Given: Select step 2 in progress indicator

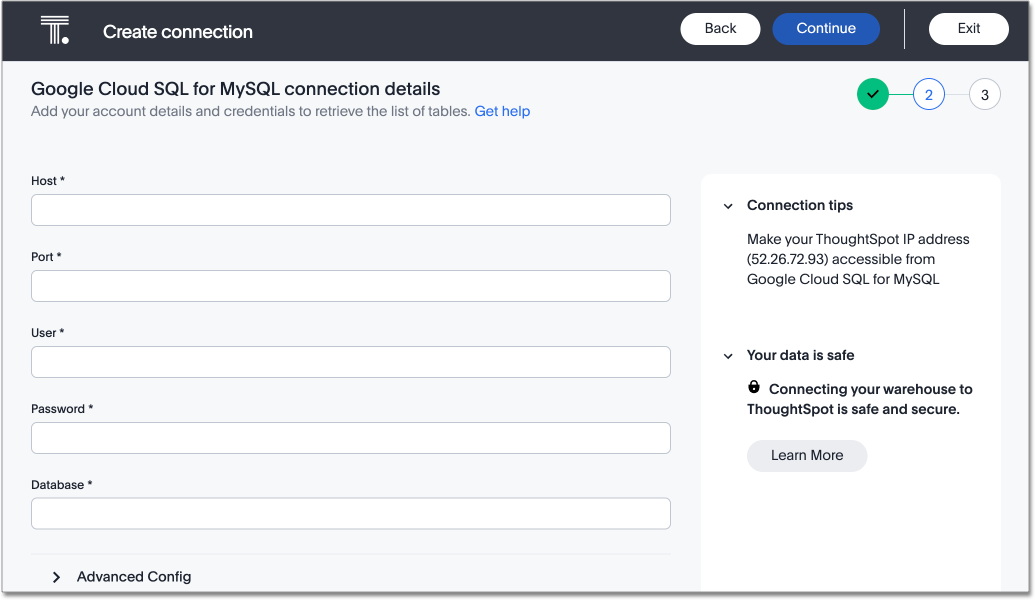Looking at the screenshot, I should pyautogui.click(x=928, y=94).
